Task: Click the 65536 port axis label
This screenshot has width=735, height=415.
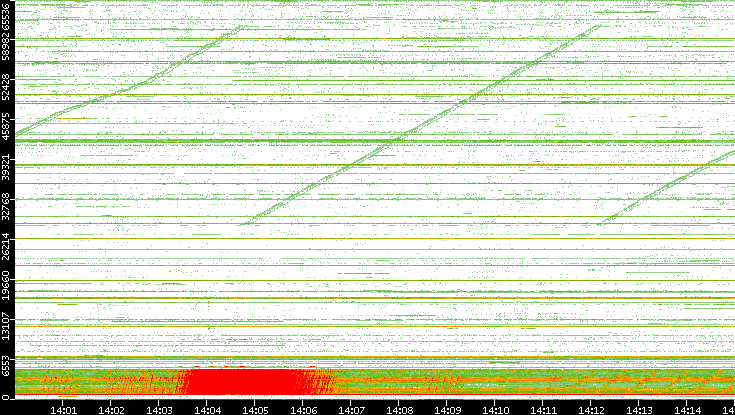Action: tap(7, 20)
